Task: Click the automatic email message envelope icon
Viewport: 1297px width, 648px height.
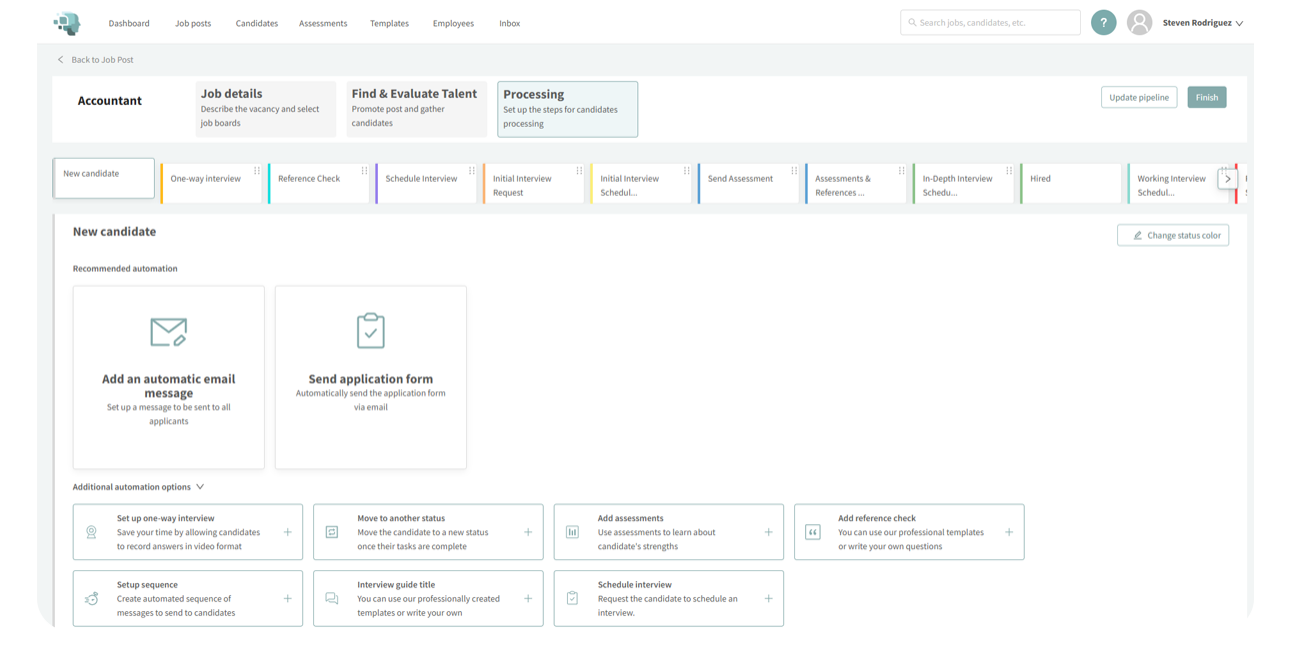Action: pos(168,331)
